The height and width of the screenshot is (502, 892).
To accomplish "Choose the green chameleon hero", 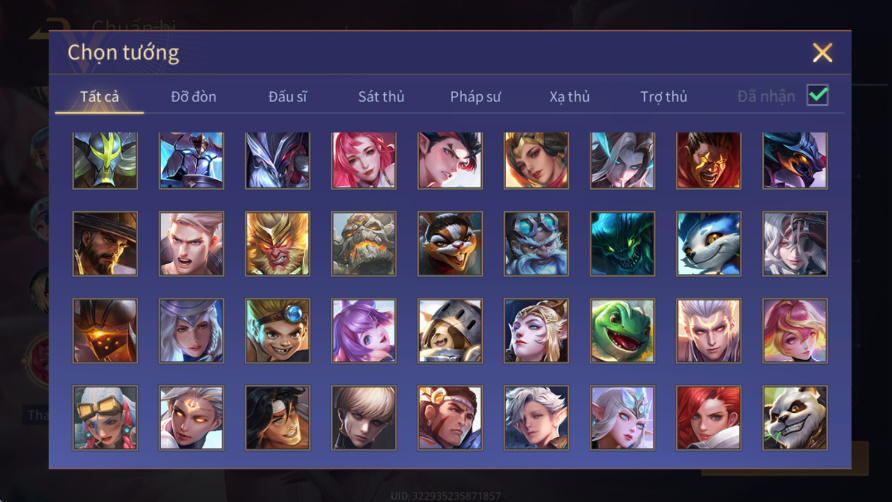I will pyautogui.click(x=622, y=331).
